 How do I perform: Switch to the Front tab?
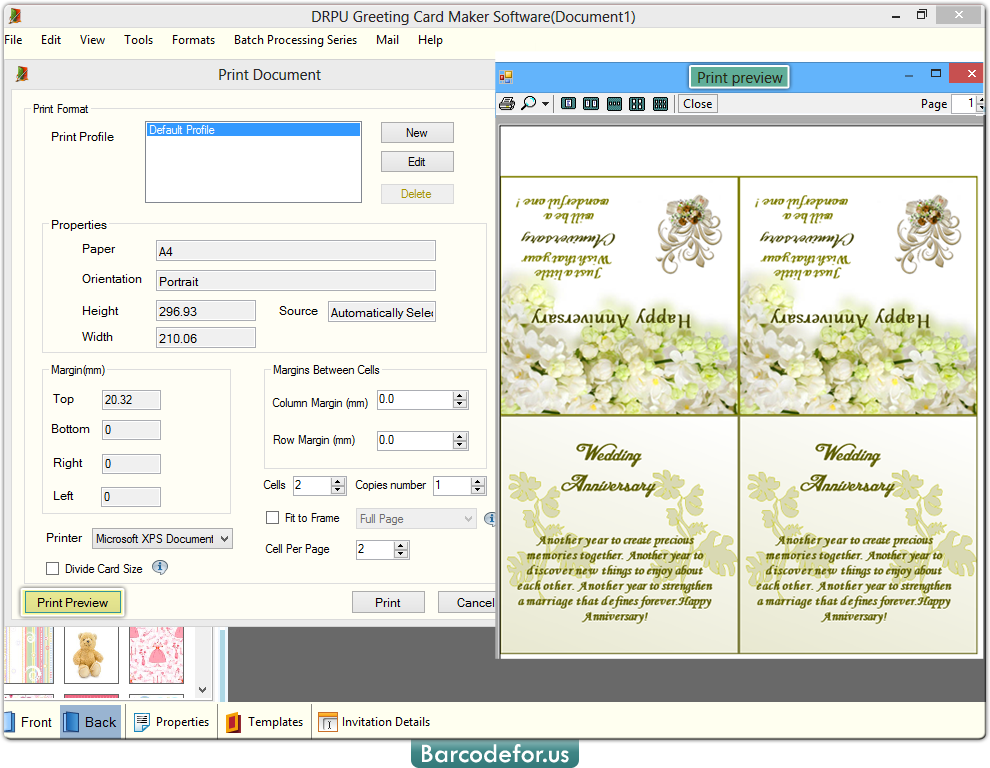coord(30,721)
